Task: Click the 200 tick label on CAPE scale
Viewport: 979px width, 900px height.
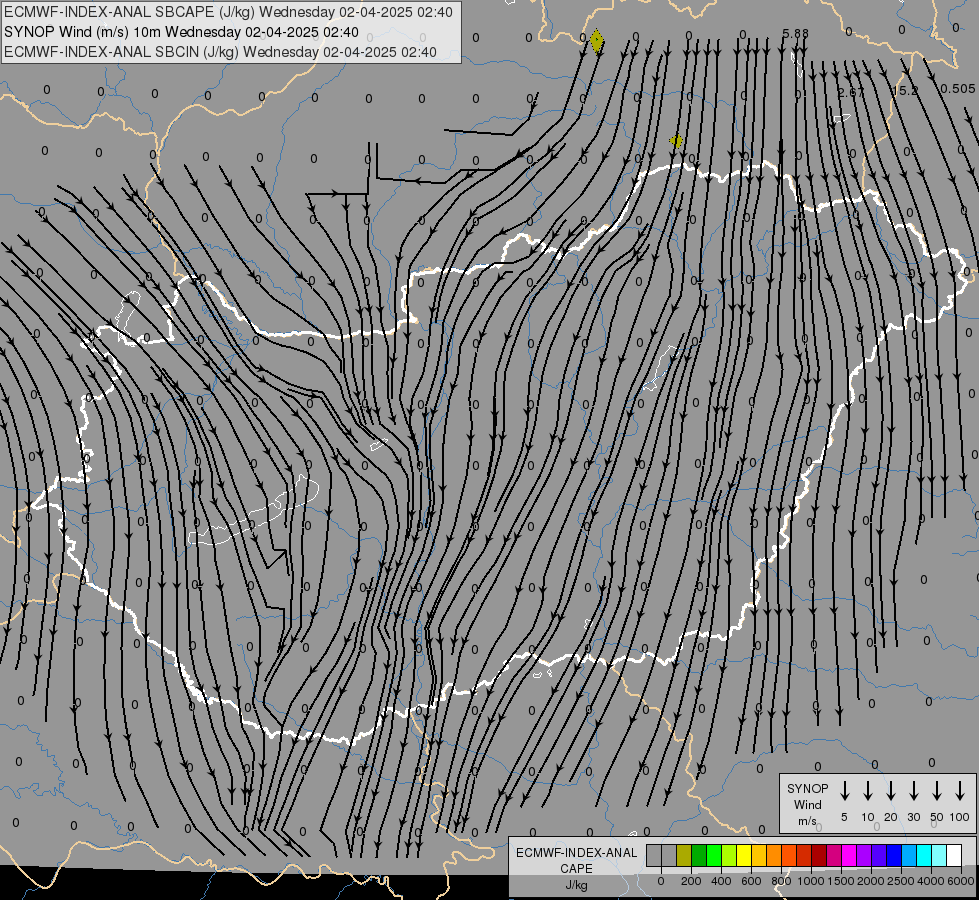Action: 691,881
